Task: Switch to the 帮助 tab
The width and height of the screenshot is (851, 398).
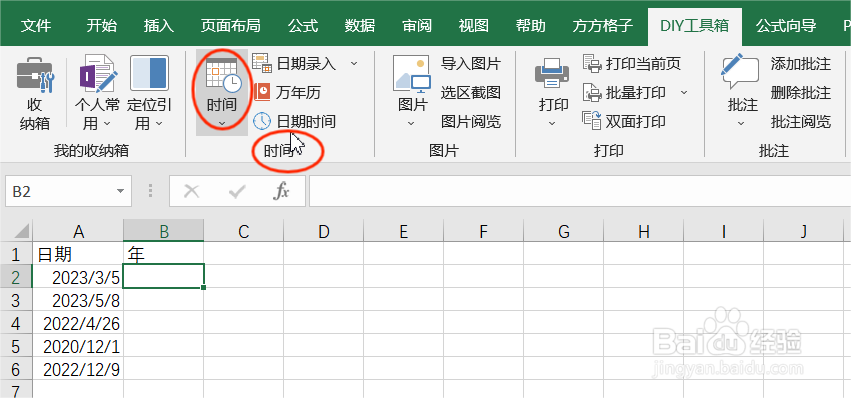Action: (x=531, y=26)
